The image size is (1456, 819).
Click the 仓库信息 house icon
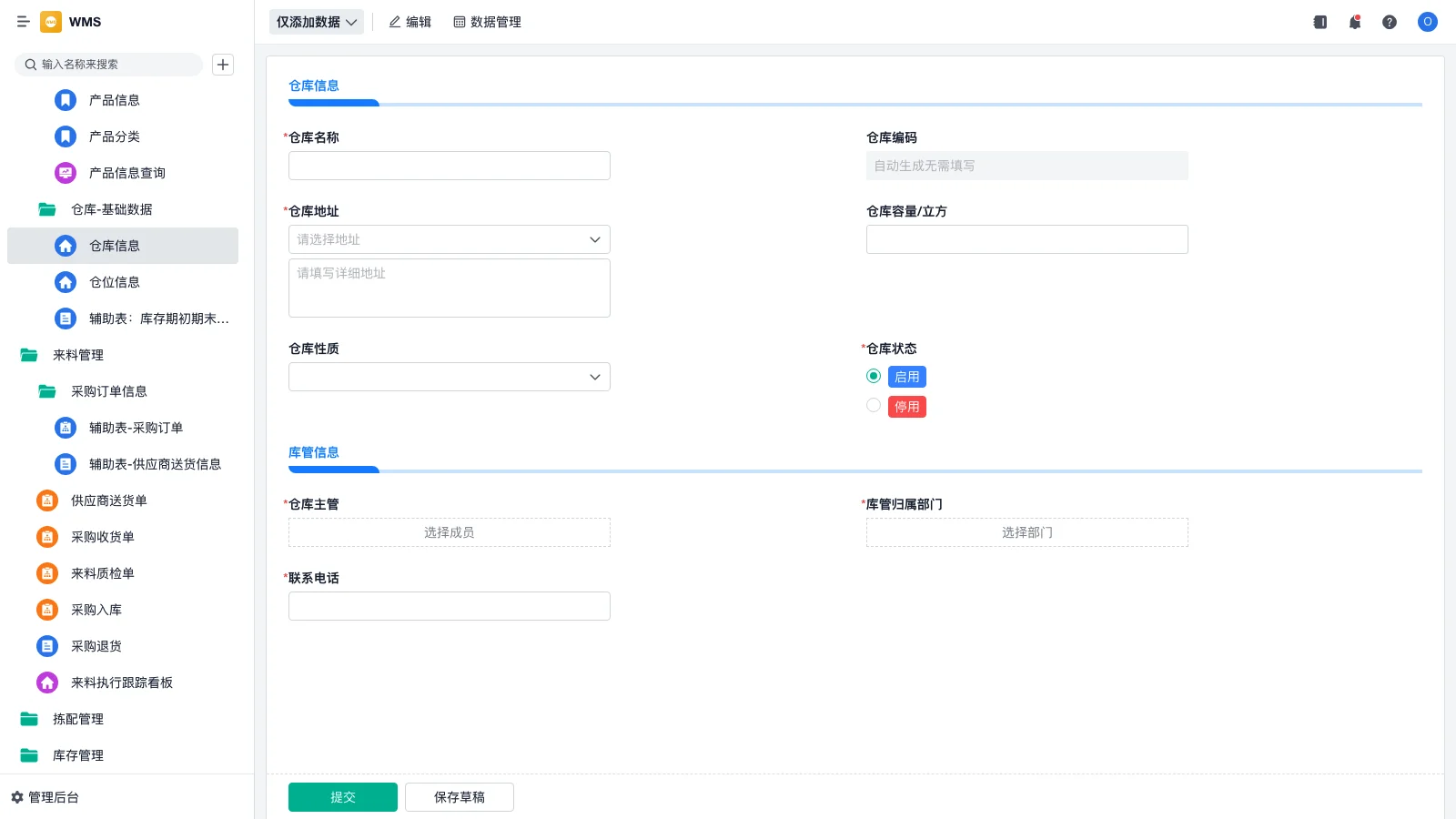click(x=66, y=246)
